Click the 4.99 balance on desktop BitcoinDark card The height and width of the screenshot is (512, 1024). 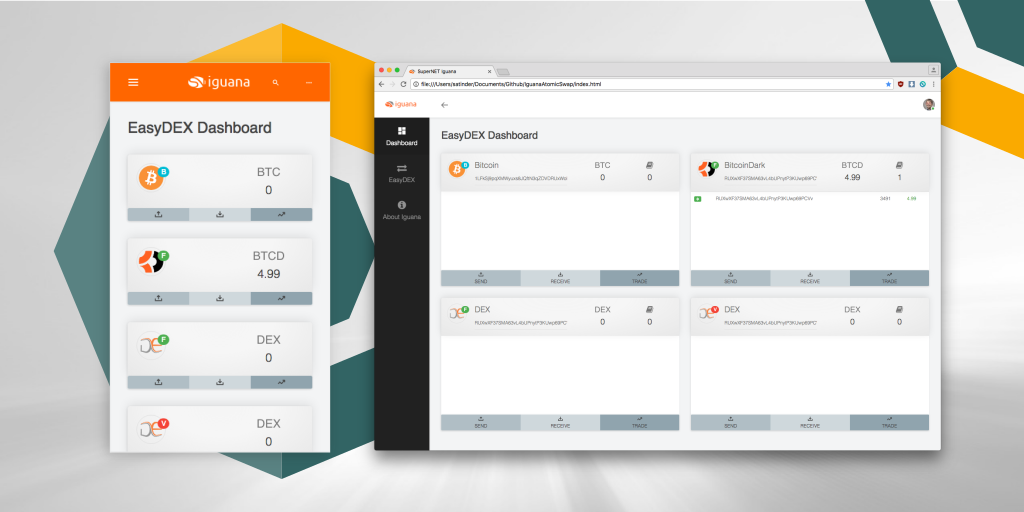[x=852, y=177]
